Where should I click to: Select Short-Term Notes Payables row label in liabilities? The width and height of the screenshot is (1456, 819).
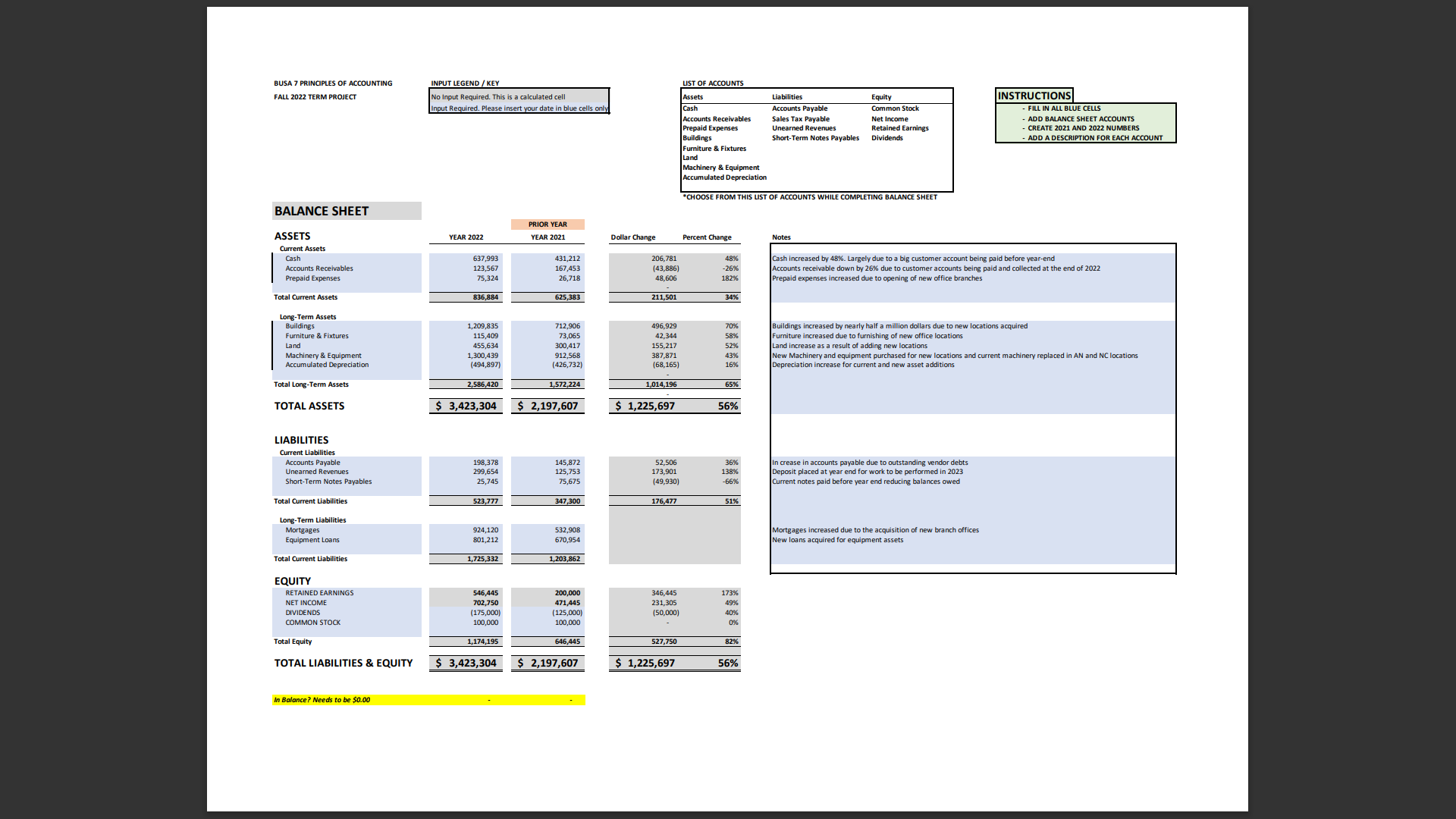coord(328,482)
